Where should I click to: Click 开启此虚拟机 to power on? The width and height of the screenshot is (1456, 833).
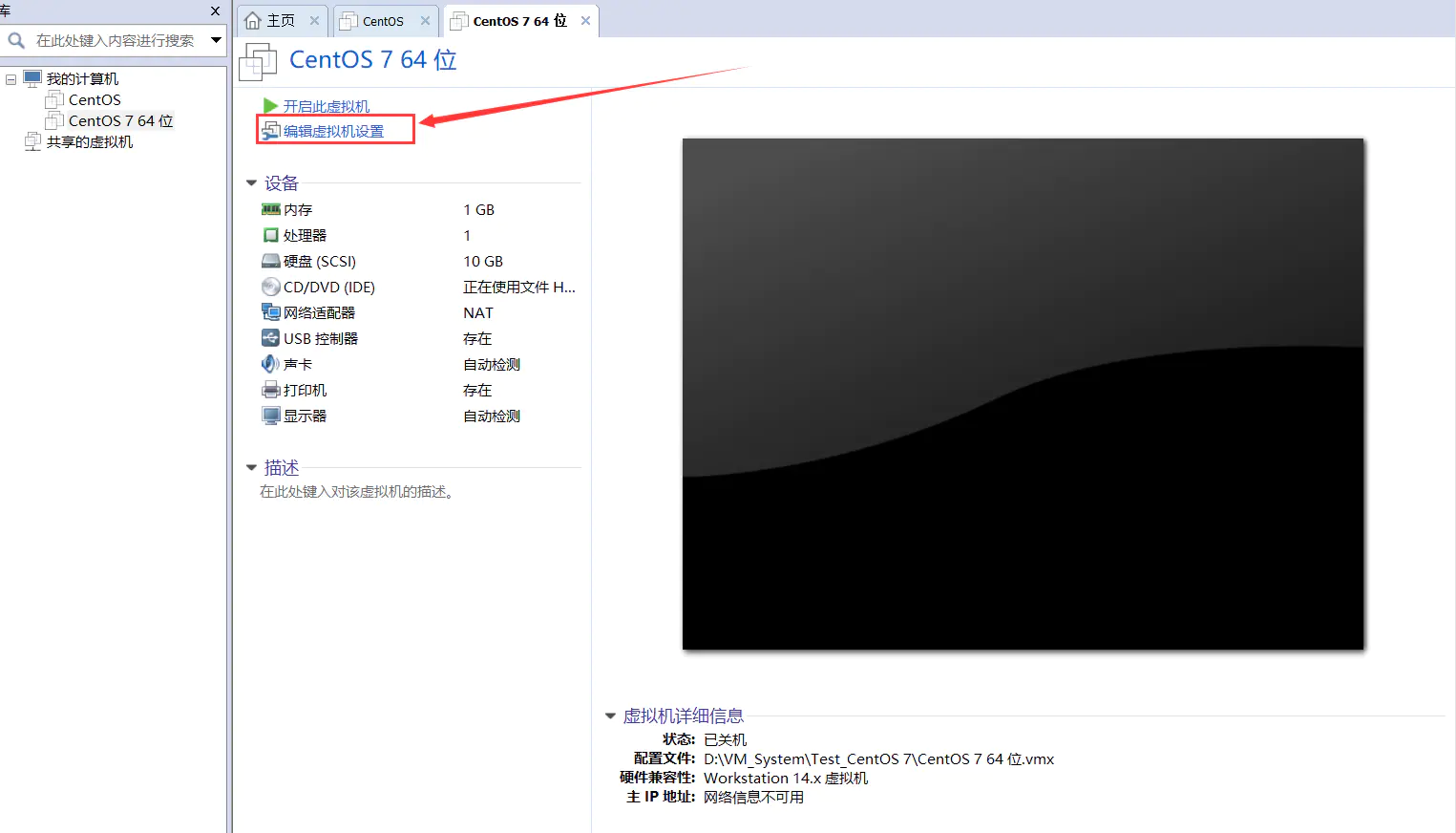pyautogui.click(x=327, y=106)
